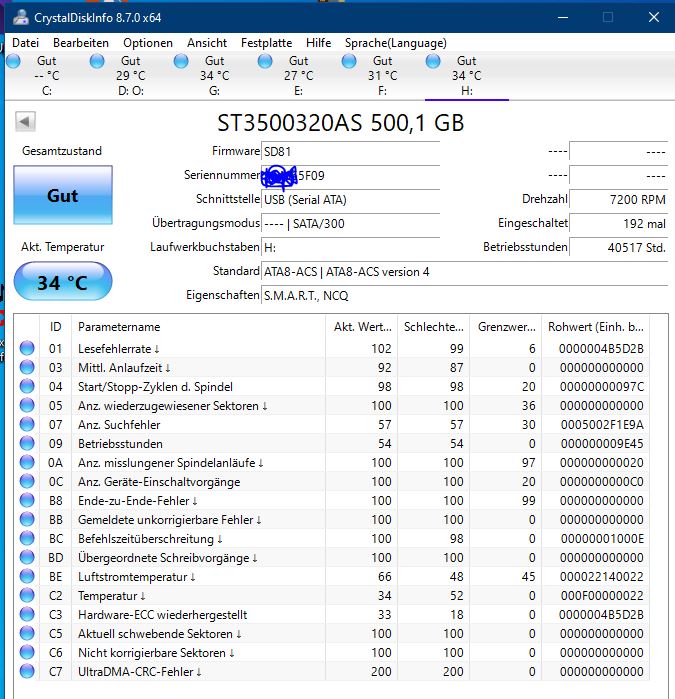Click raw value 000022140022

[602, 576]
